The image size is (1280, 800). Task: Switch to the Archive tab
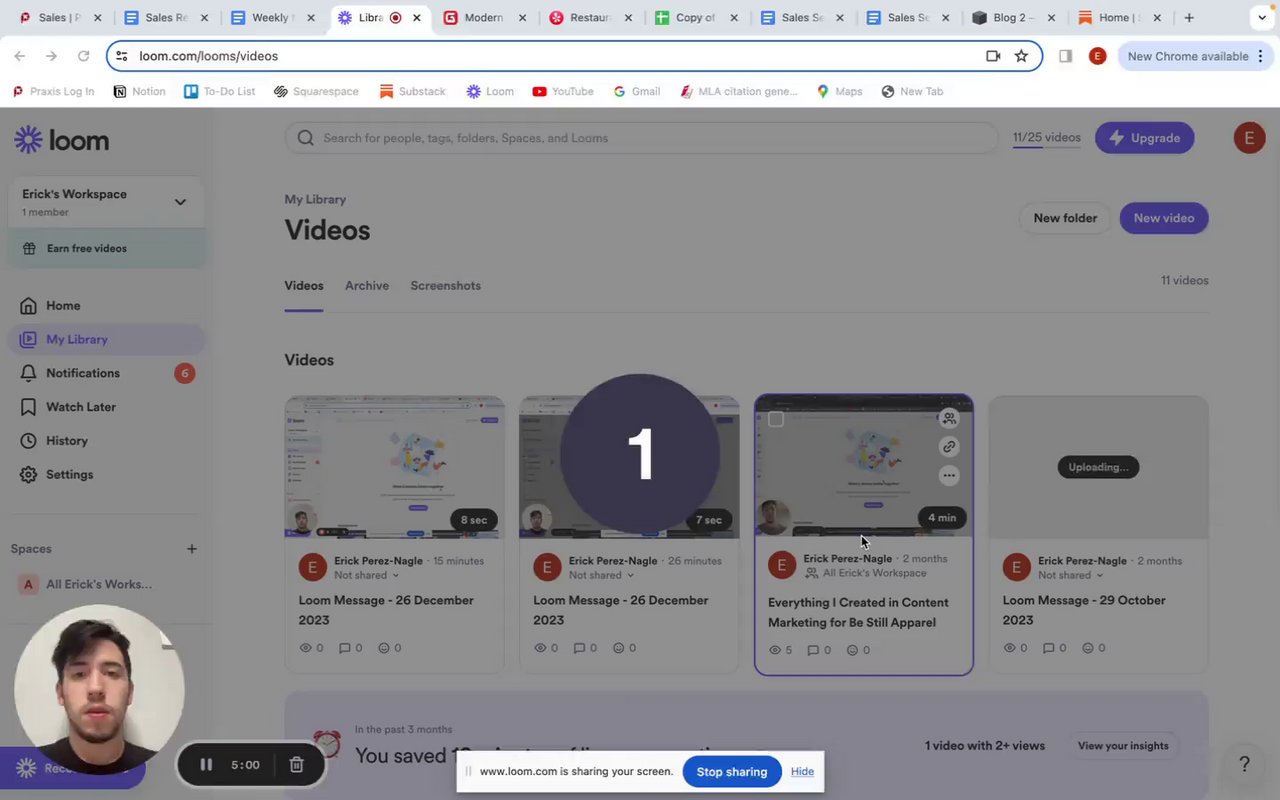tap(367, 286)
